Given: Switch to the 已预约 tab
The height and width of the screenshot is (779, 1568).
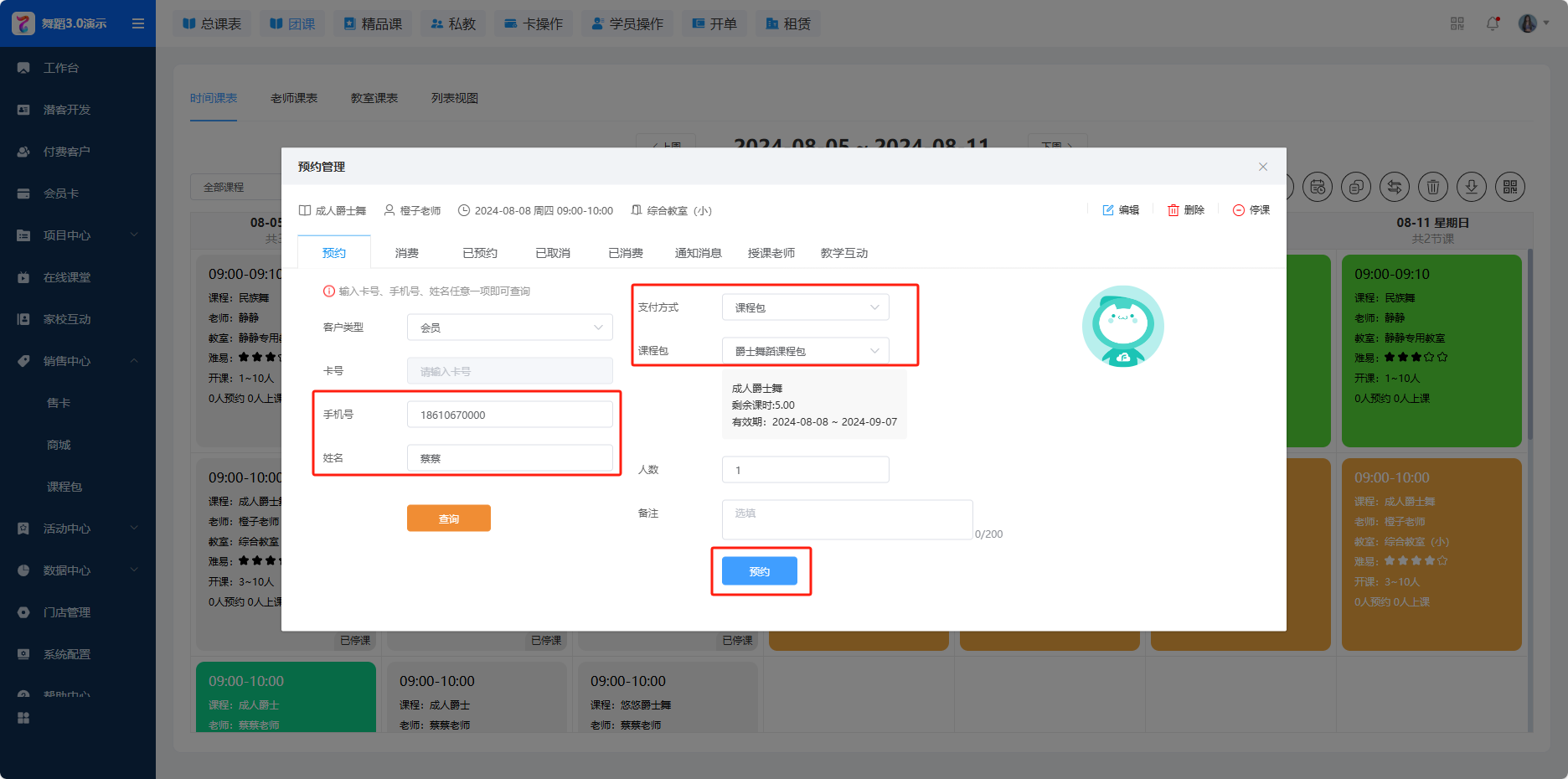Looking at the screenshot, I should click(x=480, y=253).
